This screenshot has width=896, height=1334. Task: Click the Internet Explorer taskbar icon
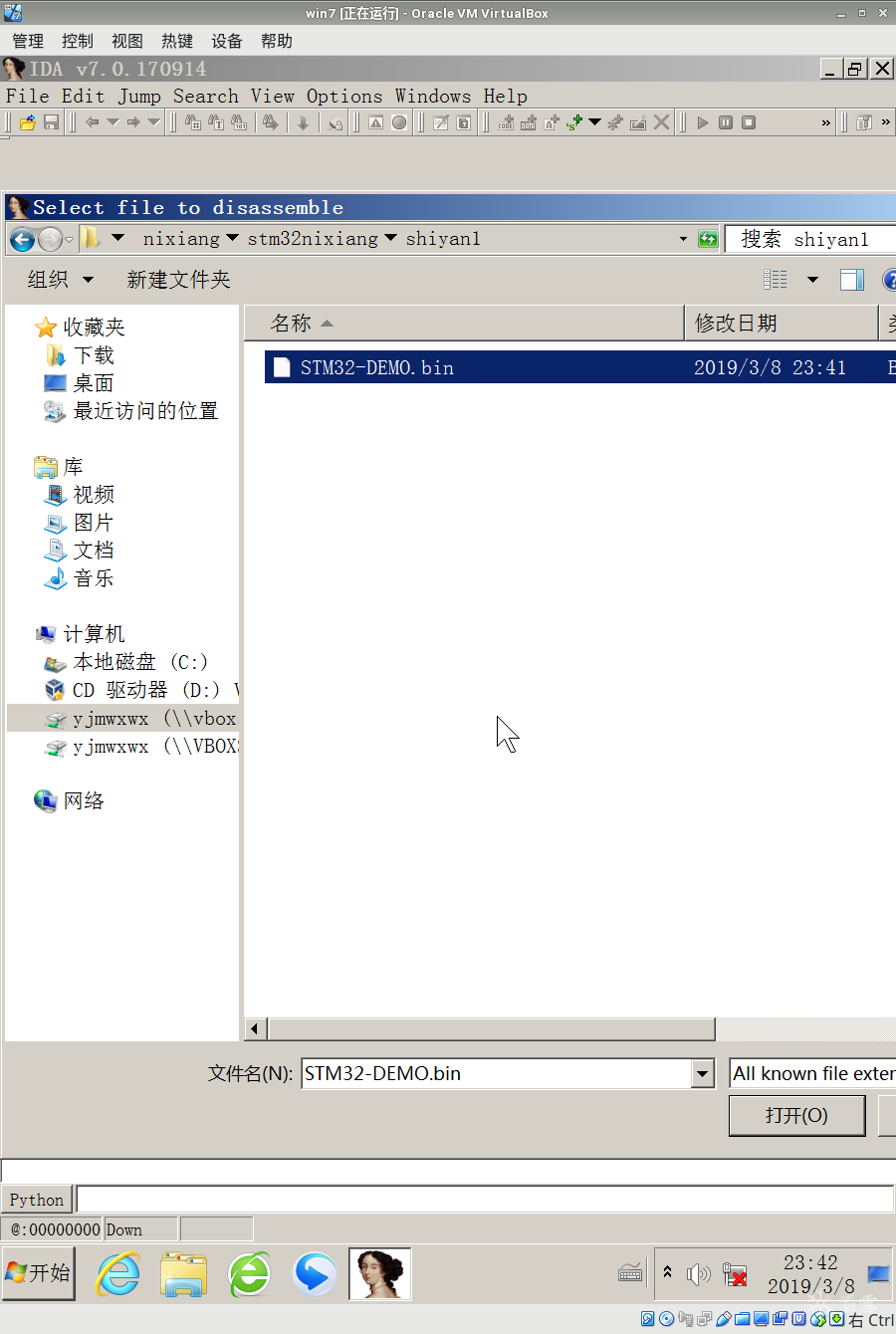(117, 1274)
